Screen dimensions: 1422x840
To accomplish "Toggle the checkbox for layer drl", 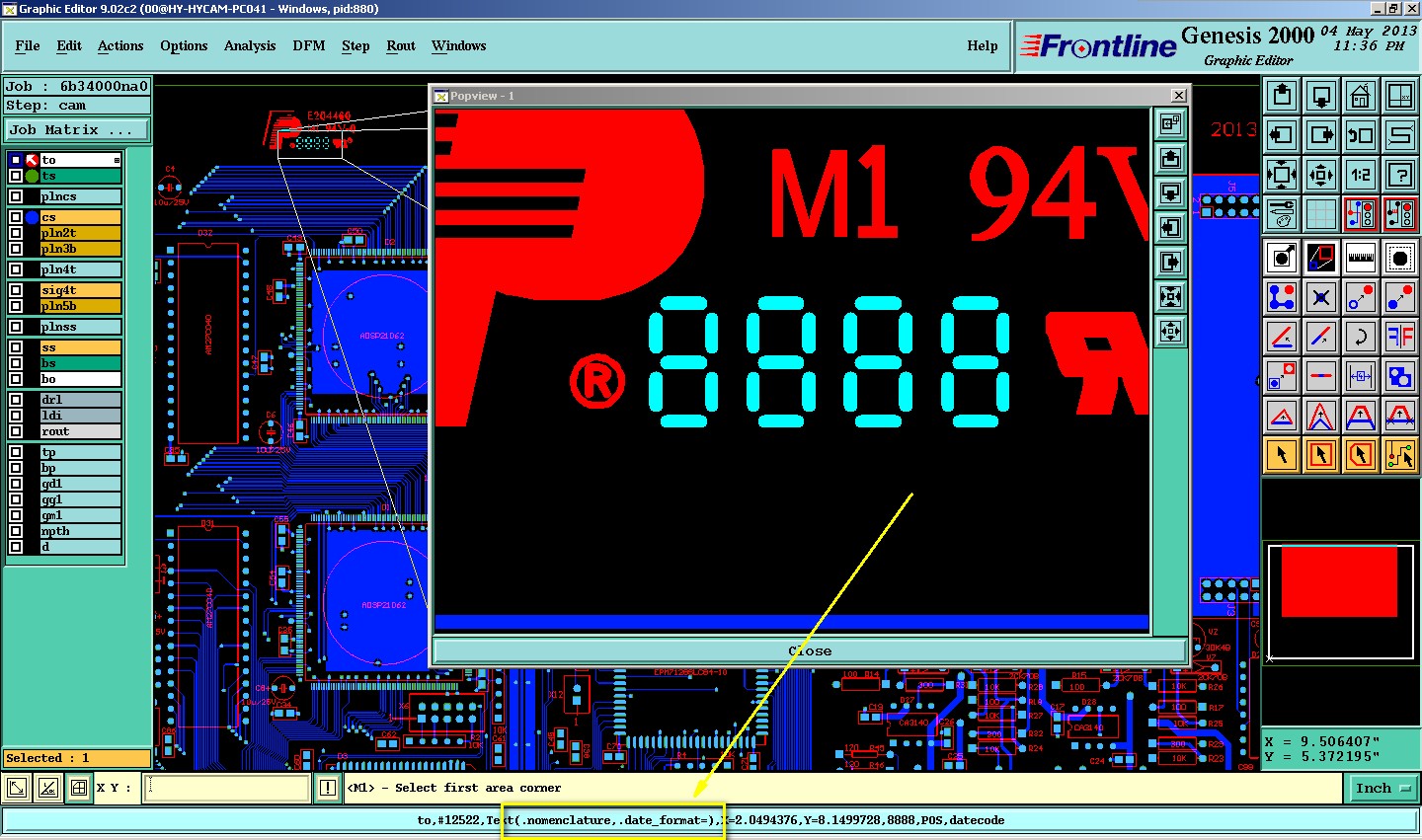I will pos(16,400).
